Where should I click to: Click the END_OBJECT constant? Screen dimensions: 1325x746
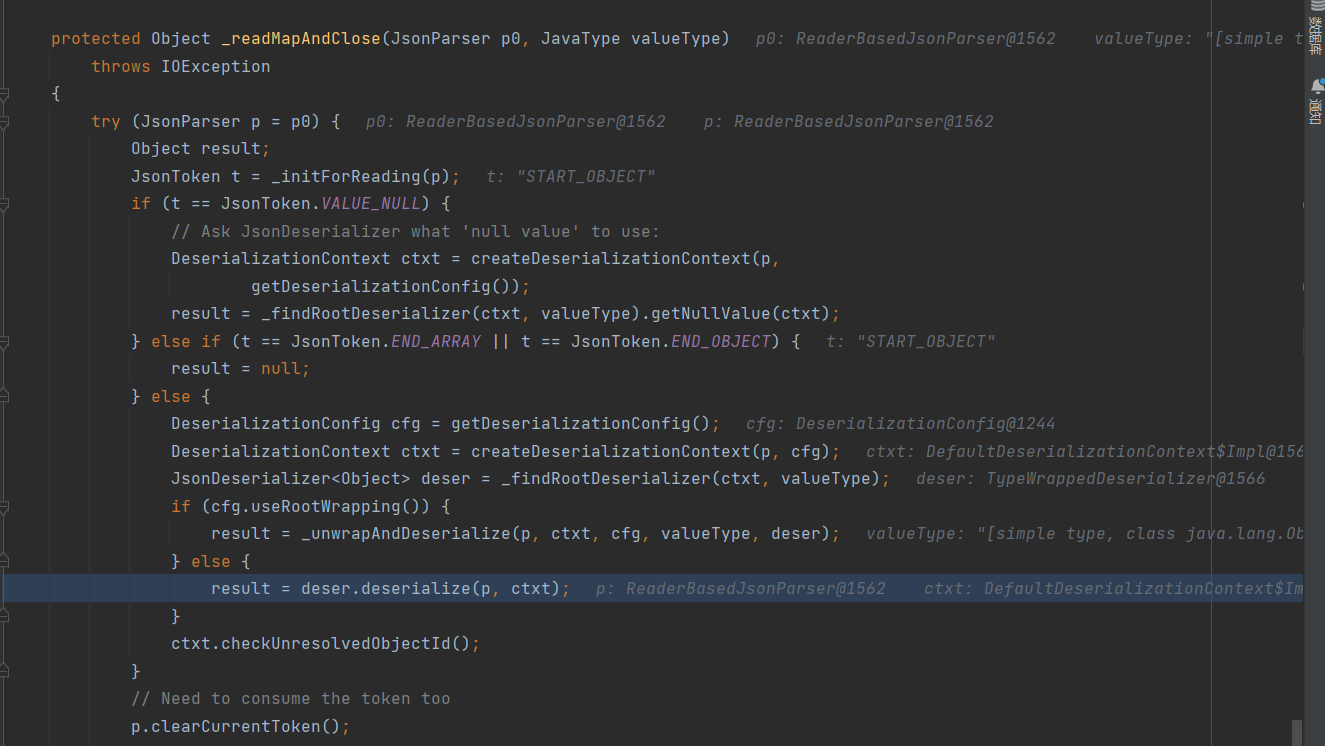[x=721, y=342]
